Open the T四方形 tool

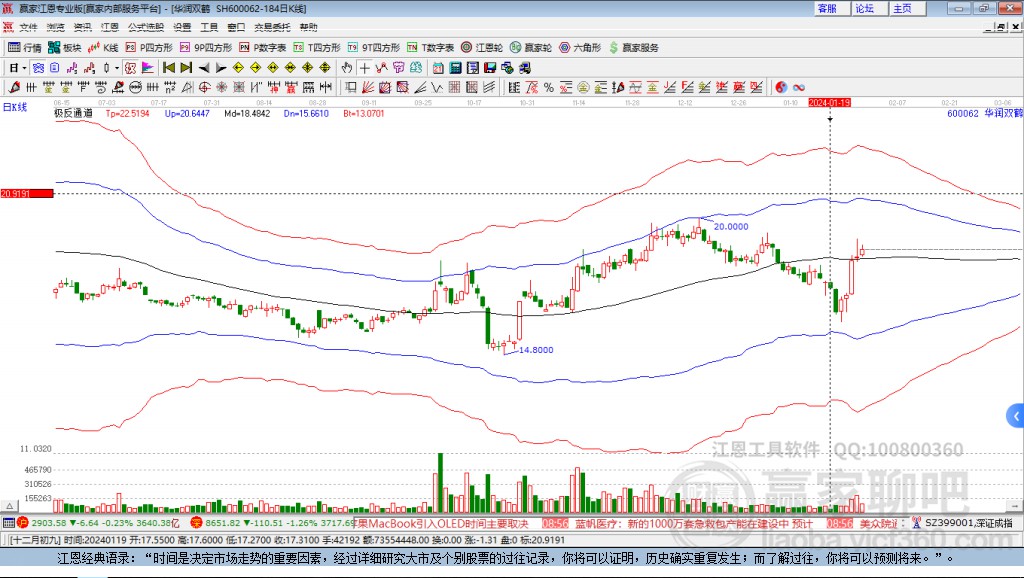(317, 48)
